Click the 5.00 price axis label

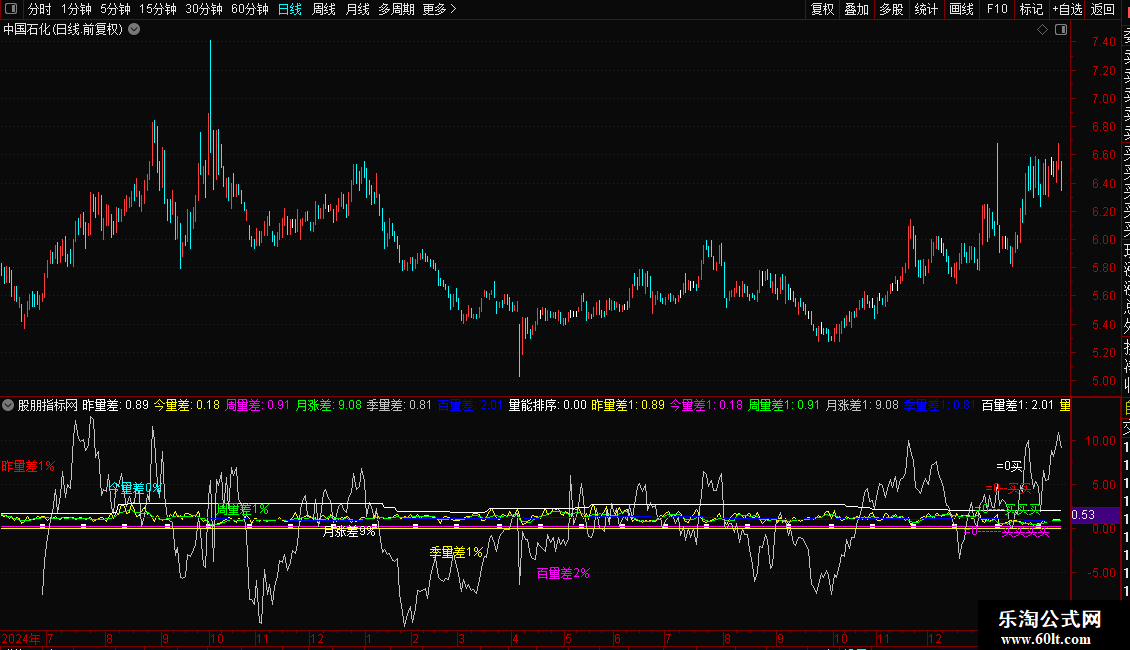[x=1103, y=380]
